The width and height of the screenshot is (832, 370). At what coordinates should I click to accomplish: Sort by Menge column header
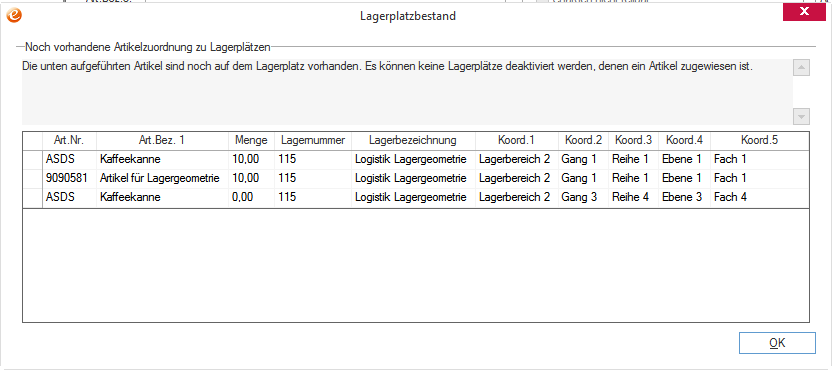(252, 141)
